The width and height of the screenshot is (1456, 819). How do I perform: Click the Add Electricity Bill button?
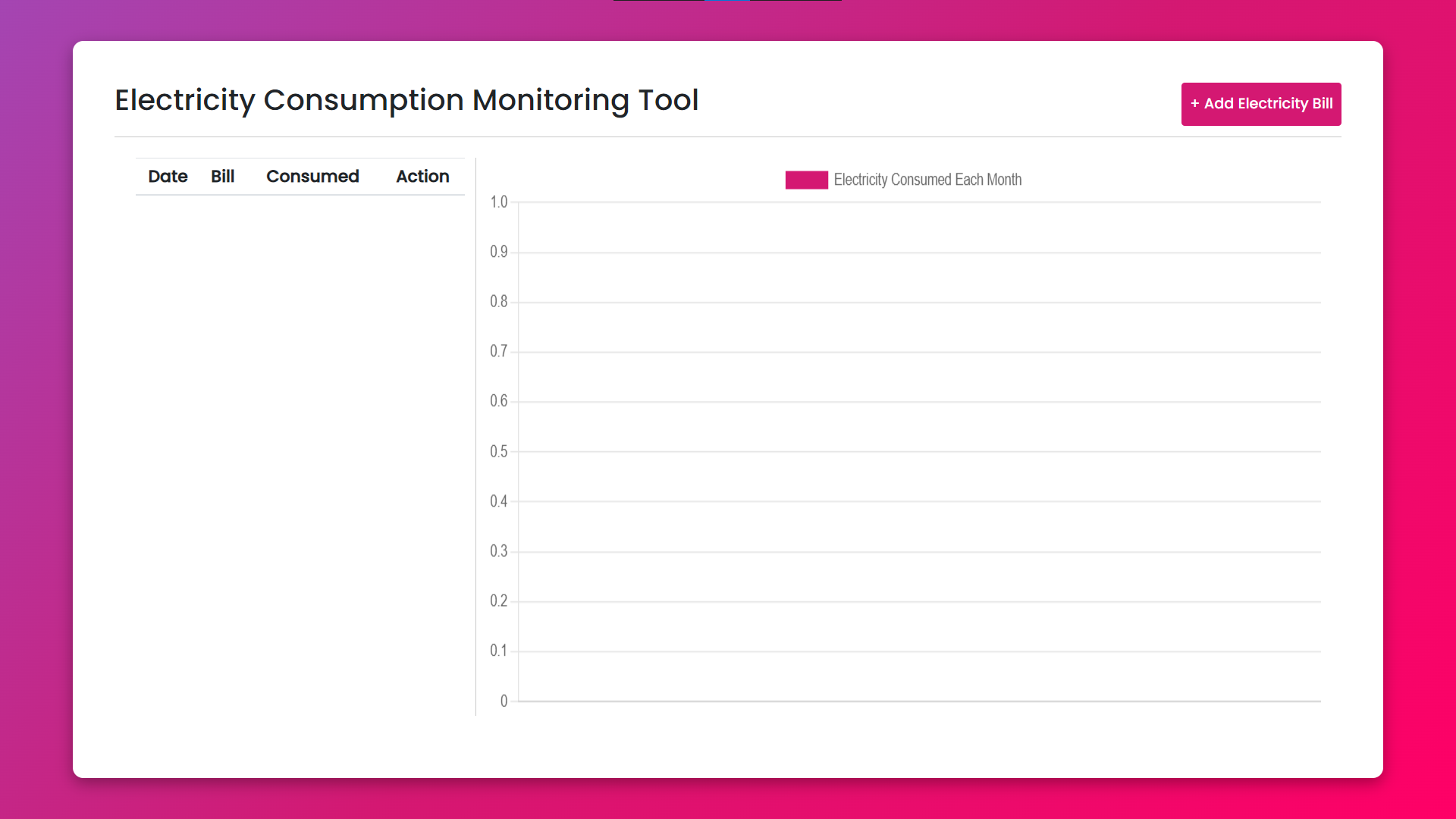click(1261, 104)
